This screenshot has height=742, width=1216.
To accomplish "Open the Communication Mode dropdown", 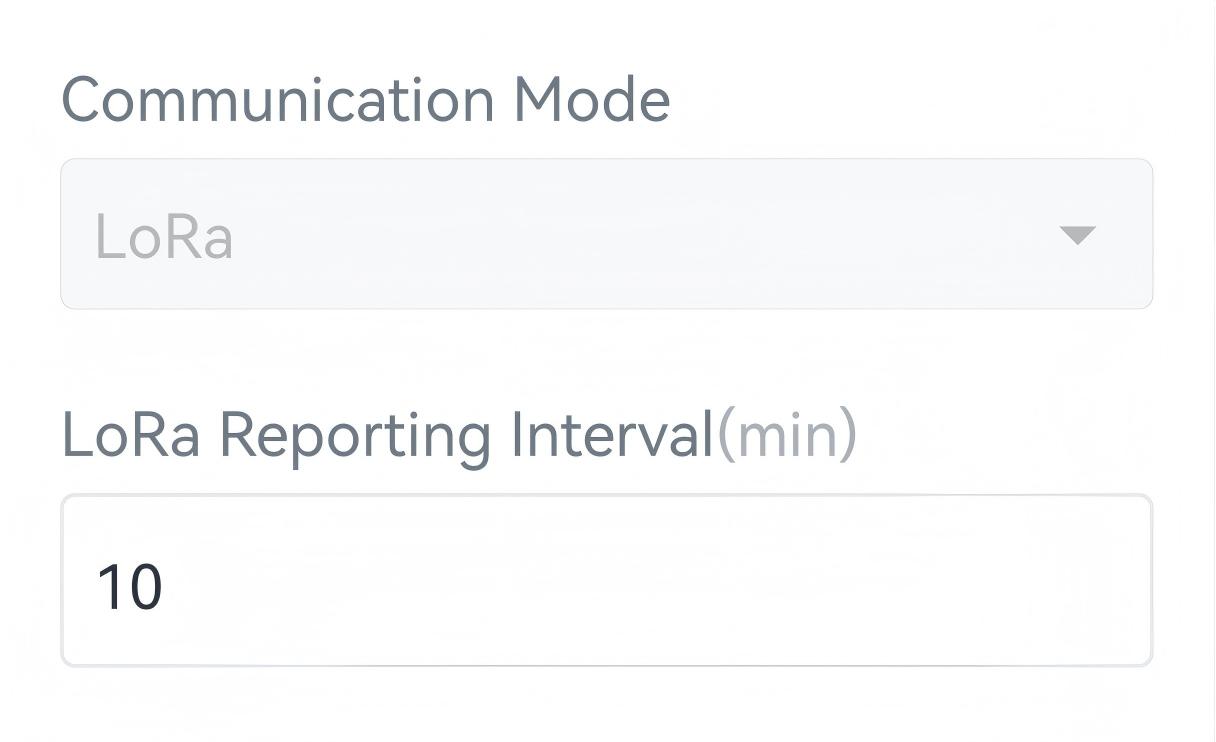I will (606, 234).
